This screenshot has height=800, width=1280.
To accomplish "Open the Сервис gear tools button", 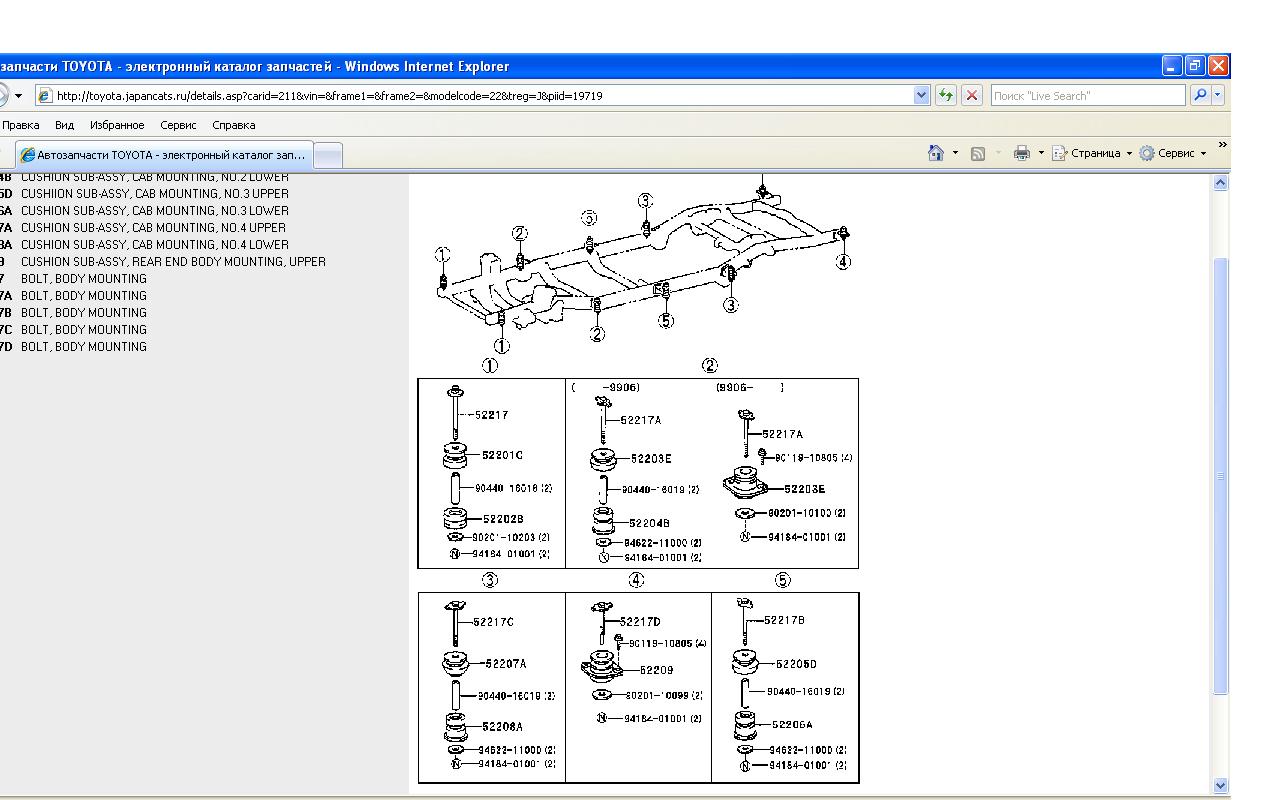I will point(1168,153).
